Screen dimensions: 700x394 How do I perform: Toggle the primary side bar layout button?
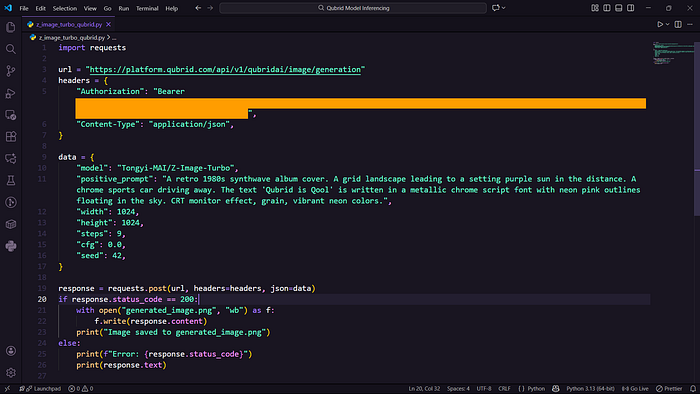607,8
